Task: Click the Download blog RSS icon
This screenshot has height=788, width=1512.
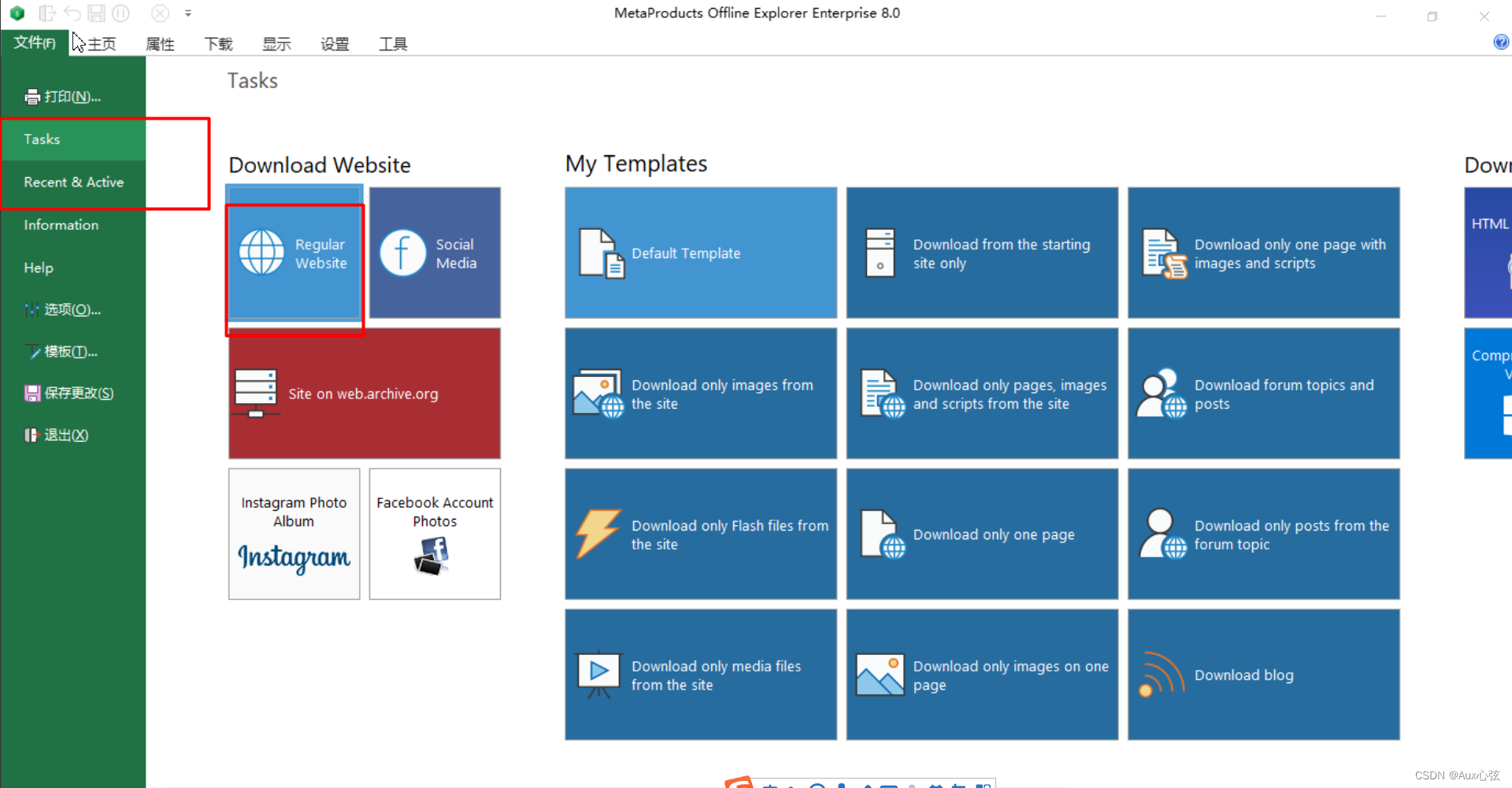Action: tap(1162, 675)
